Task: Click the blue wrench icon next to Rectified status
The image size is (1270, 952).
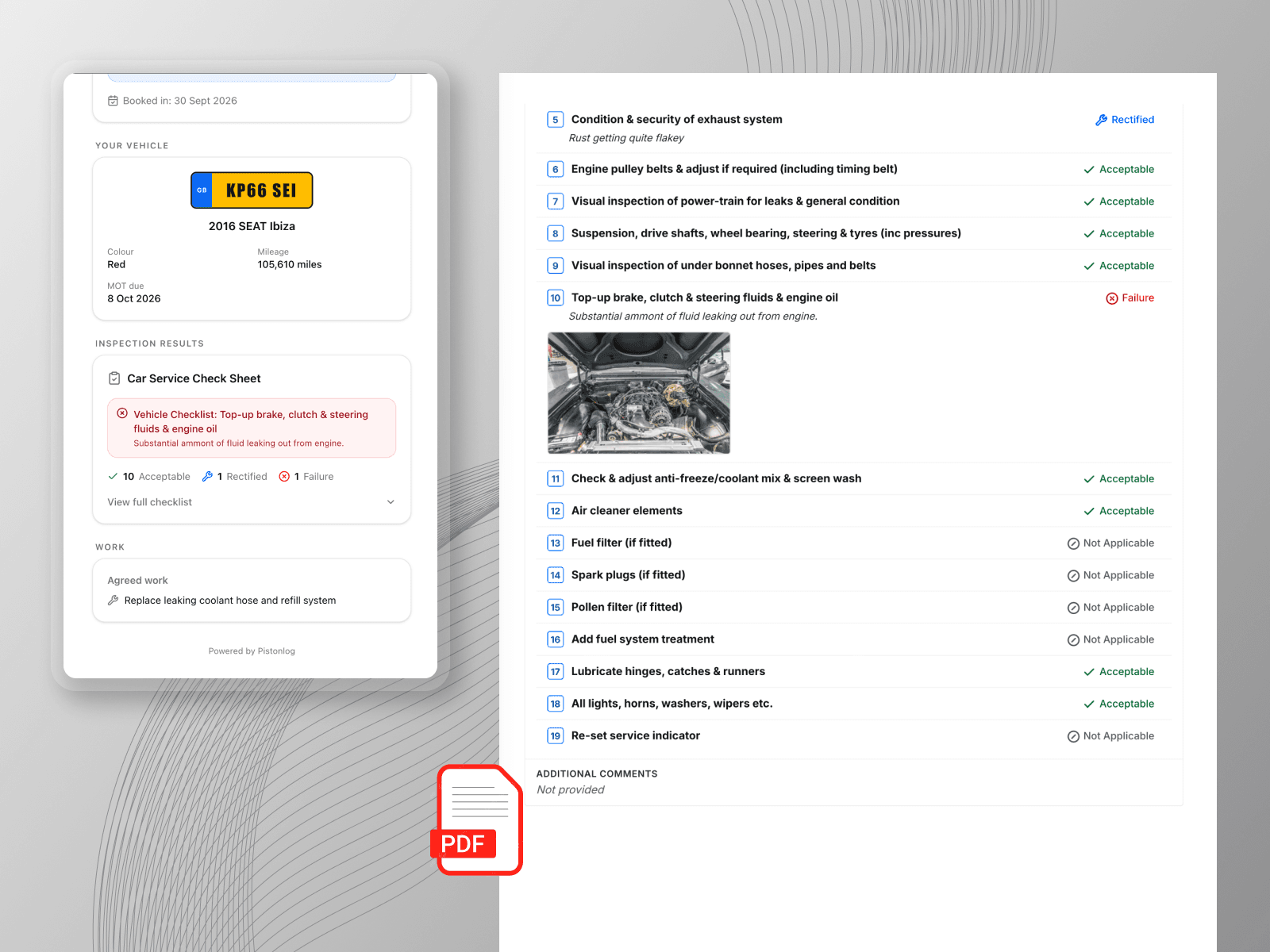Action: pyautogui.click(x=1101, y=120)
